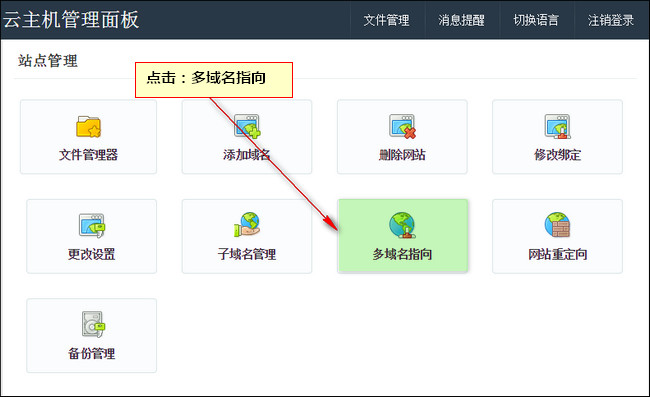Click the 文件管理器 folder icon
Viewport: 650px width, 397px height.
88,126
